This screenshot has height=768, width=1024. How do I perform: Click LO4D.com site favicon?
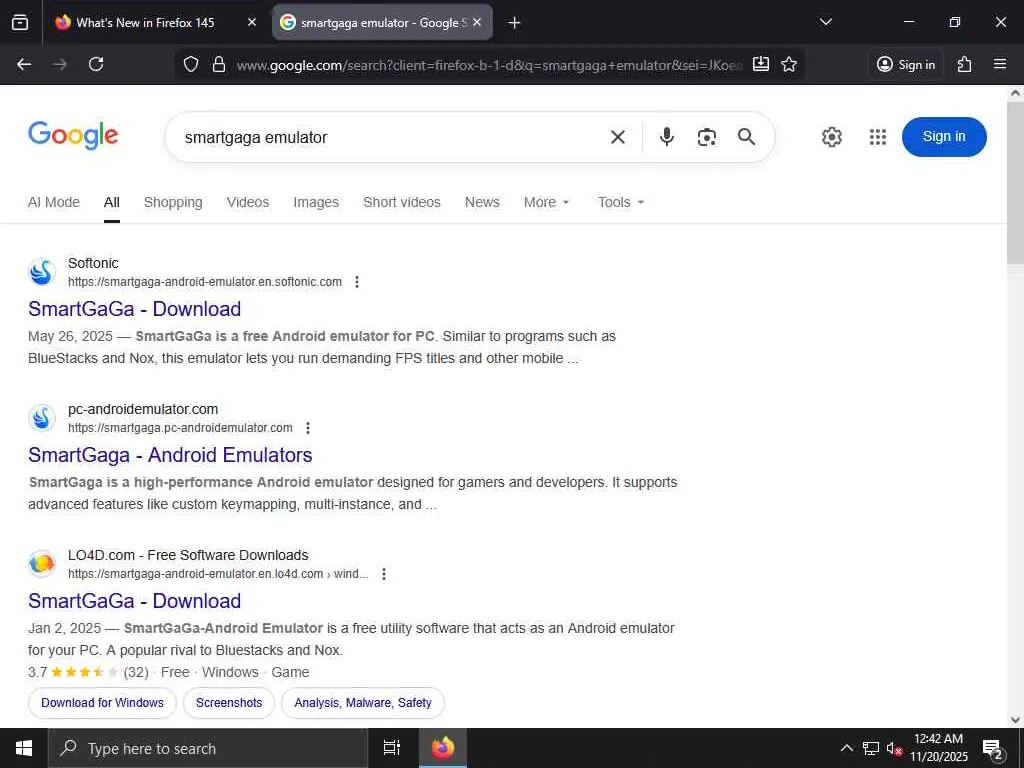(42, 564)
